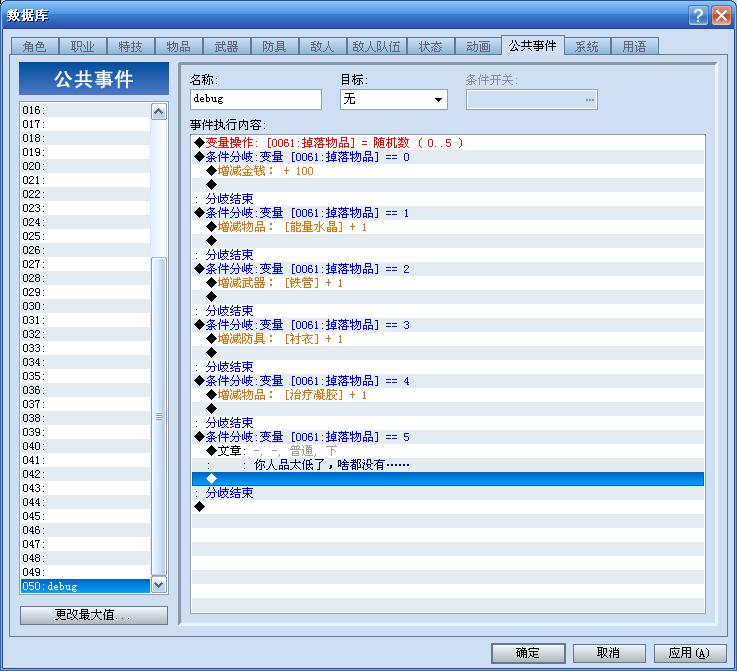Click the 更改最大值... button
This screenshot has height=671, width=737.
(94, 615)
